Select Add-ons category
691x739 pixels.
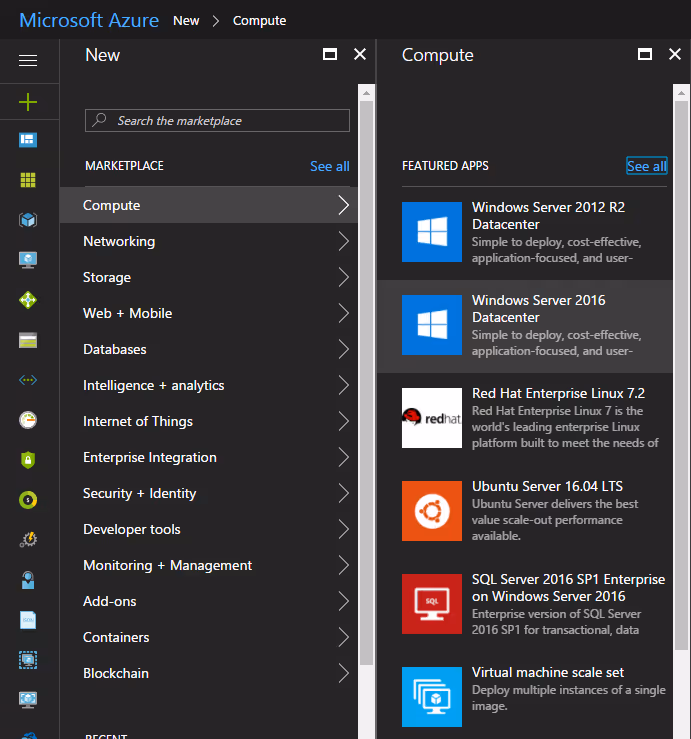click(x=209, y=601)
